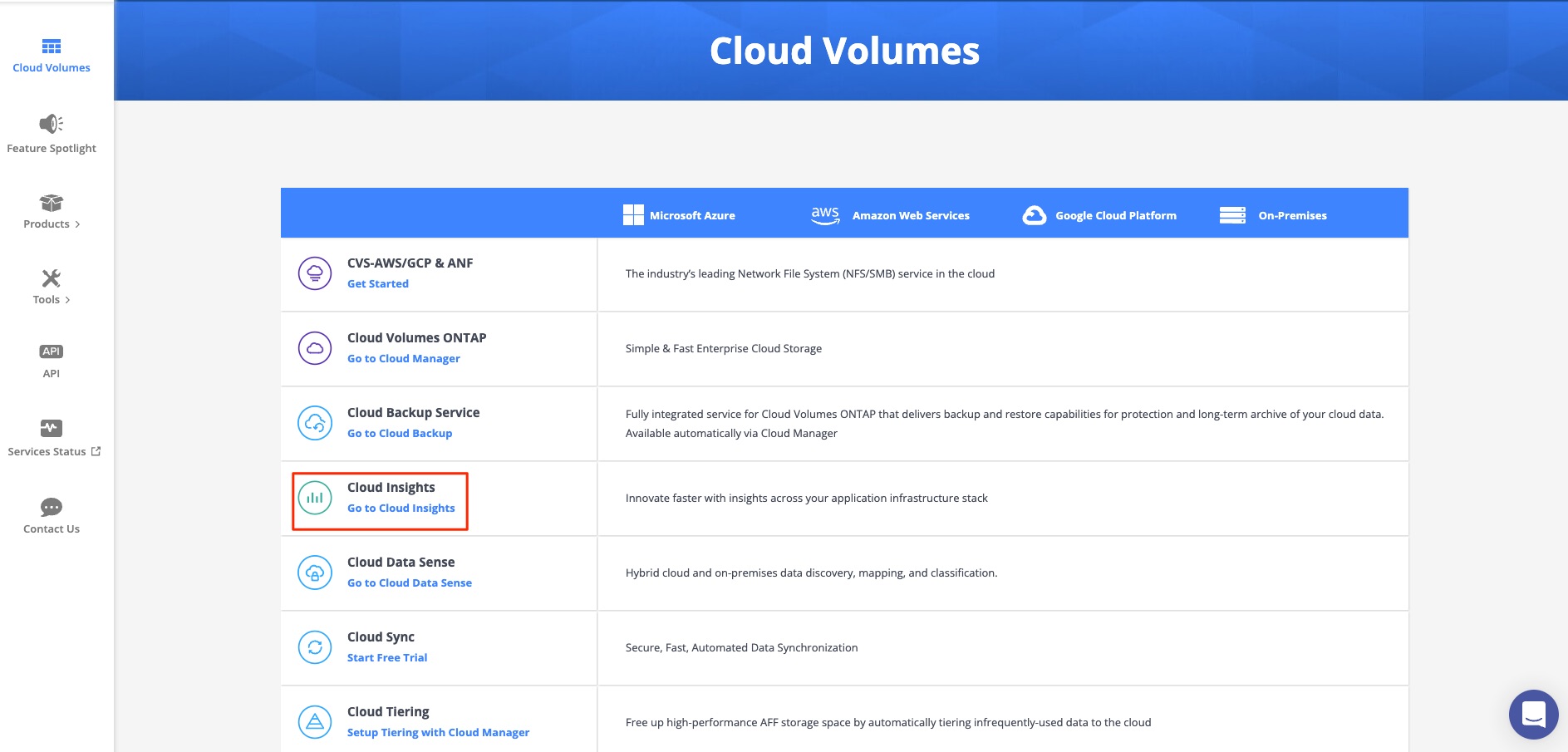Click the 'Free up high-performance AFF storage' description

(887, 722)
